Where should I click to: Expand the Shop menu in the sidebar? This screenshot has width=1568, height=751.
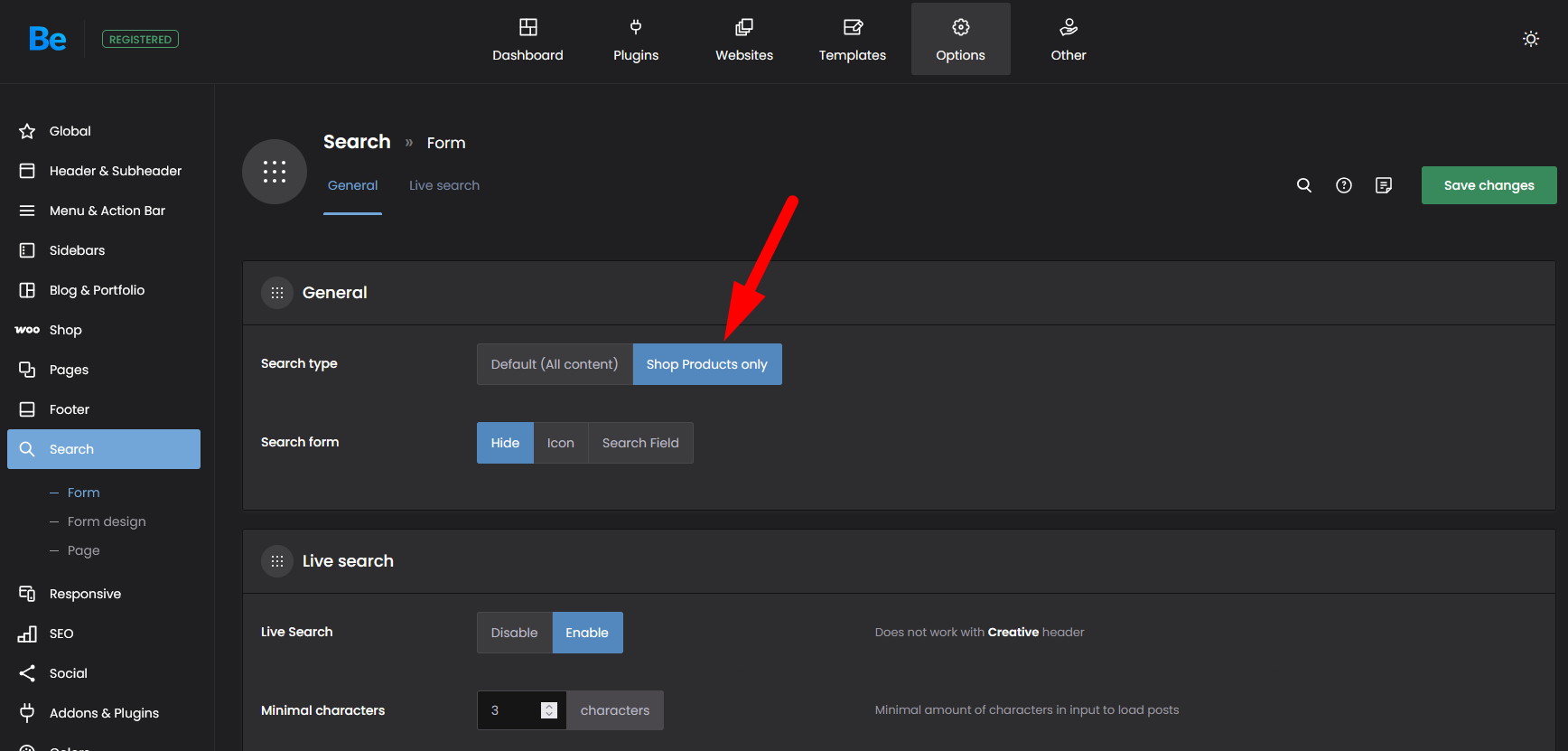[65, 330]
